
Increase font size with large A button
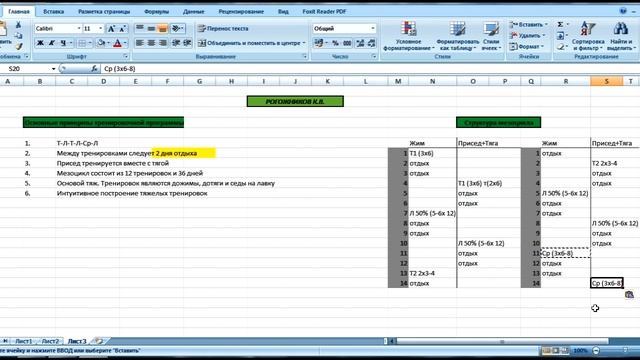(111, 29)
